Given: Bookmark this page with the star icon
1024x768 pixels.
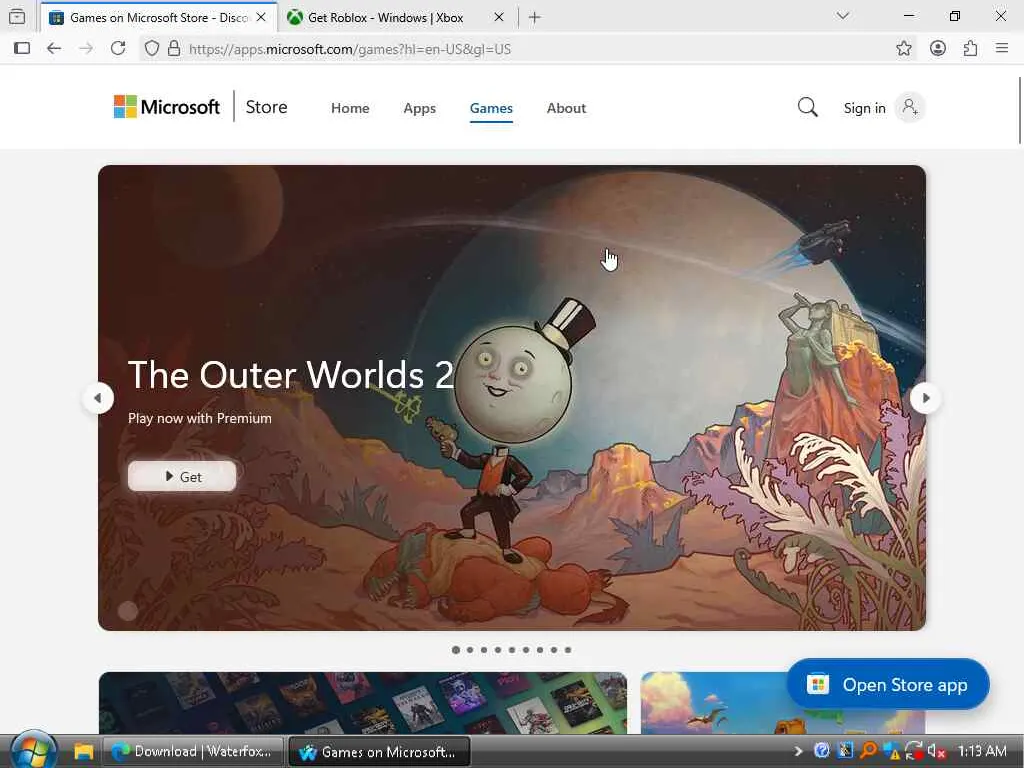Looking at the screenshot, I should coord(904,48).
